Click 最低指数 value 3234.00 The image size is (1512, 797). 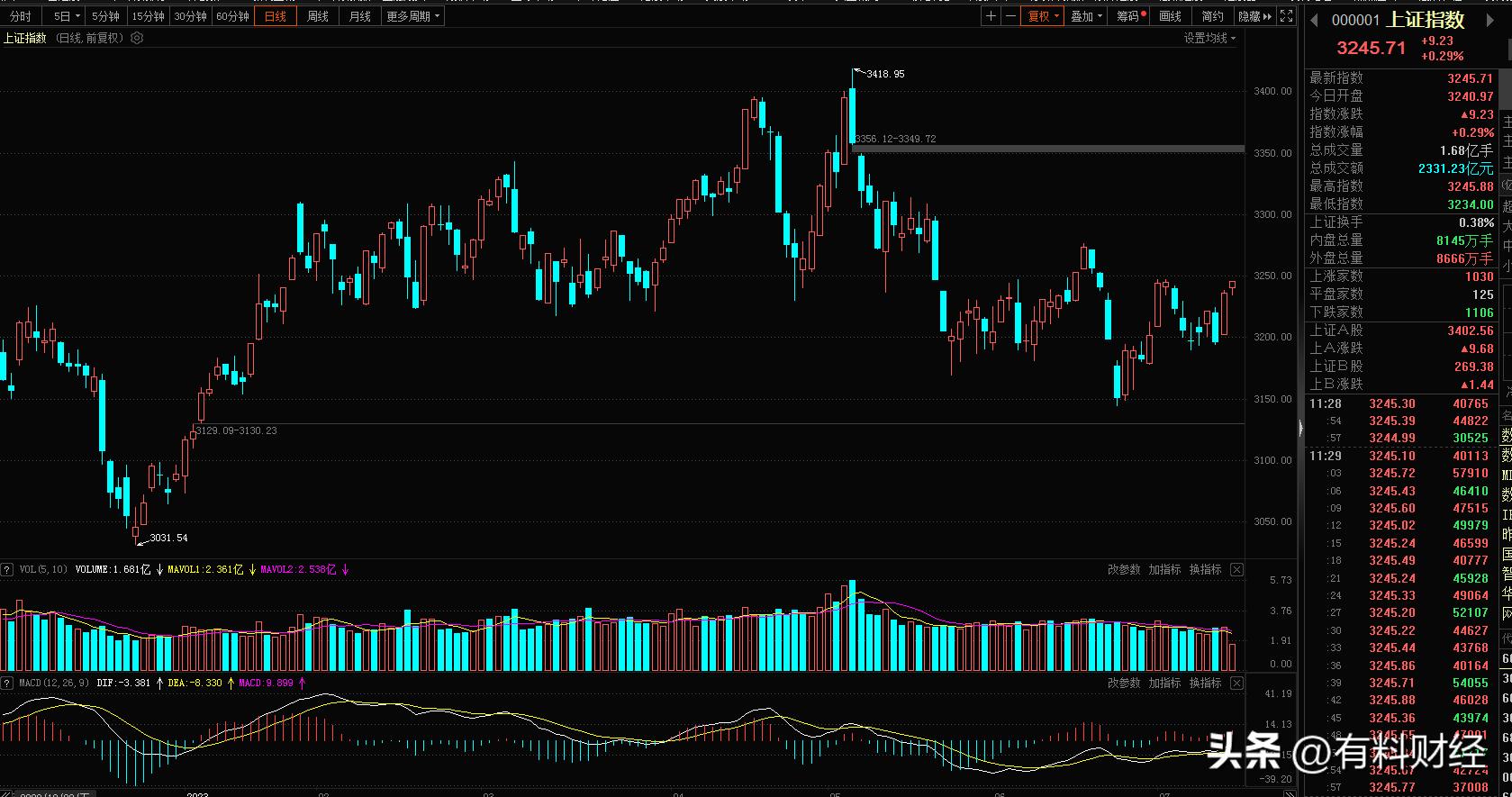[1471, 204]
